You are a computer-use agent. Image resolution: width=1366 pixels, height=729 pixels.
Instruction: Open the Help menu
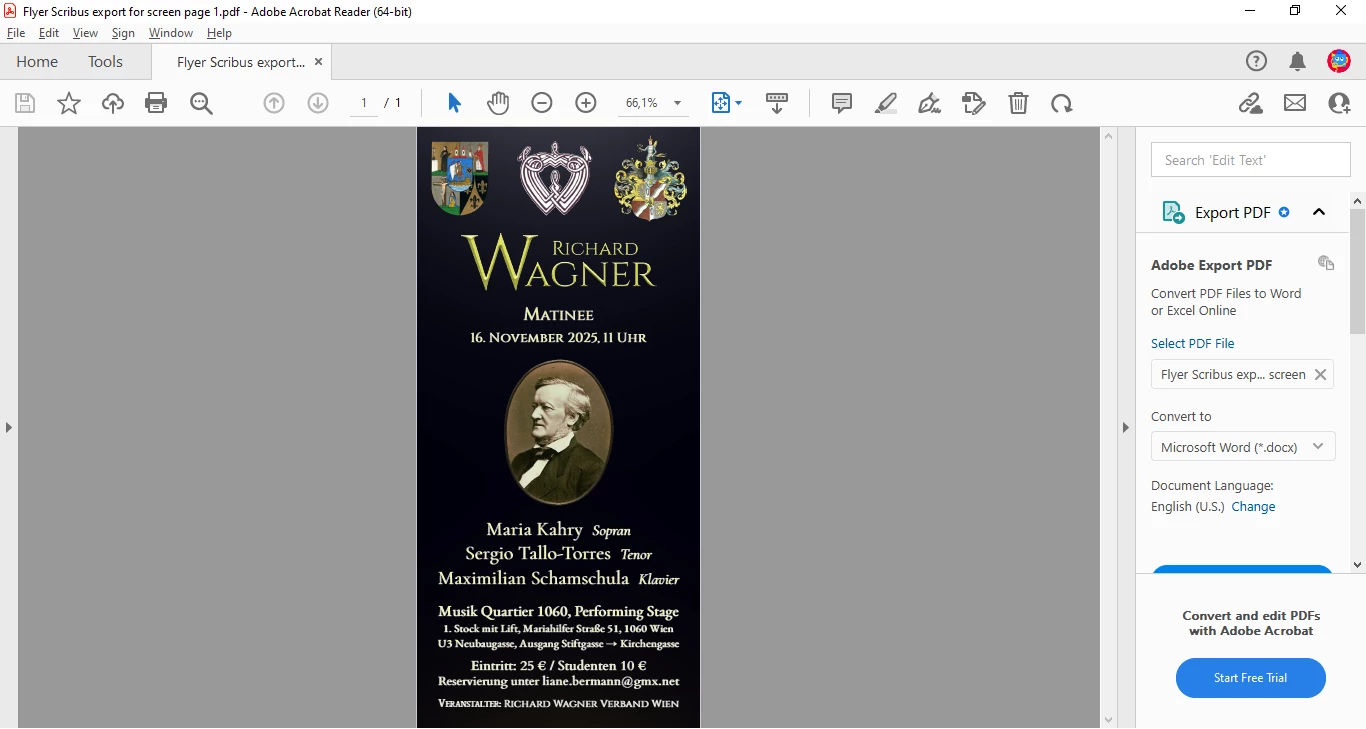pyautogui.click(x=219, y=33)
